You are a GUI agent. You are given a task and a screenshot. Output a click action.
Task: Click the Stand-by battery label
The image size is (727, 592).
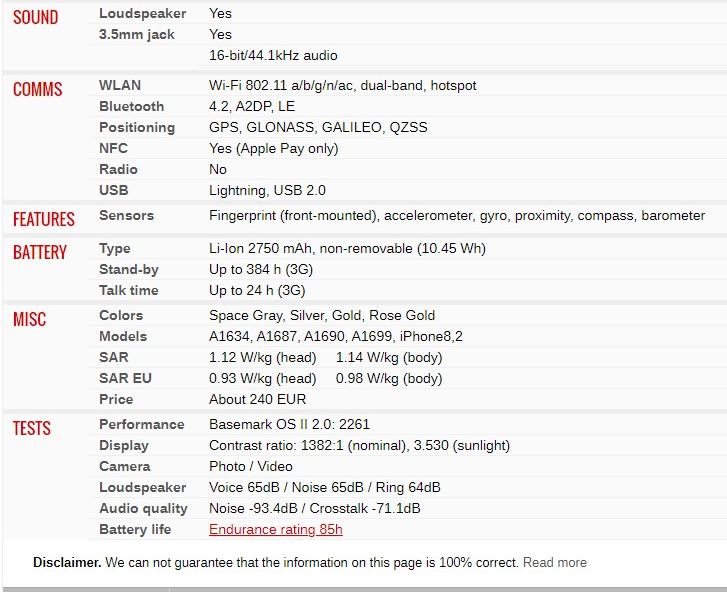coord(128,269)
